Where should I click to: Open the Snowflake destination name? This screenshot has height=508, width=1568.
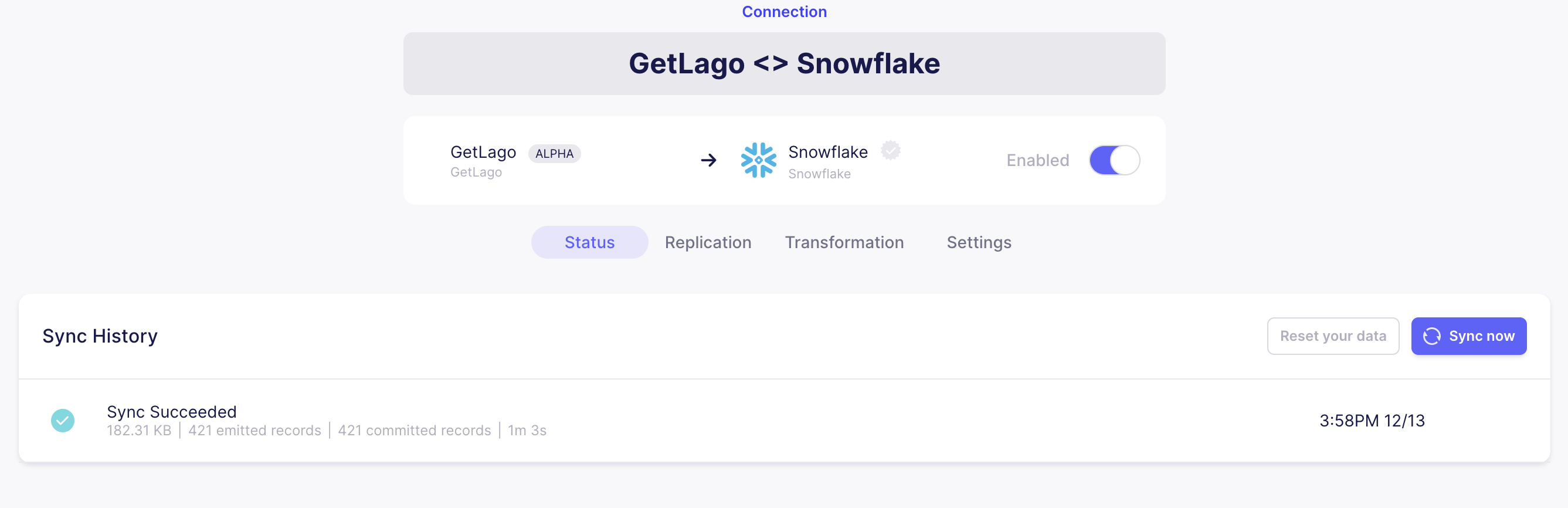[x=828, y=153]
